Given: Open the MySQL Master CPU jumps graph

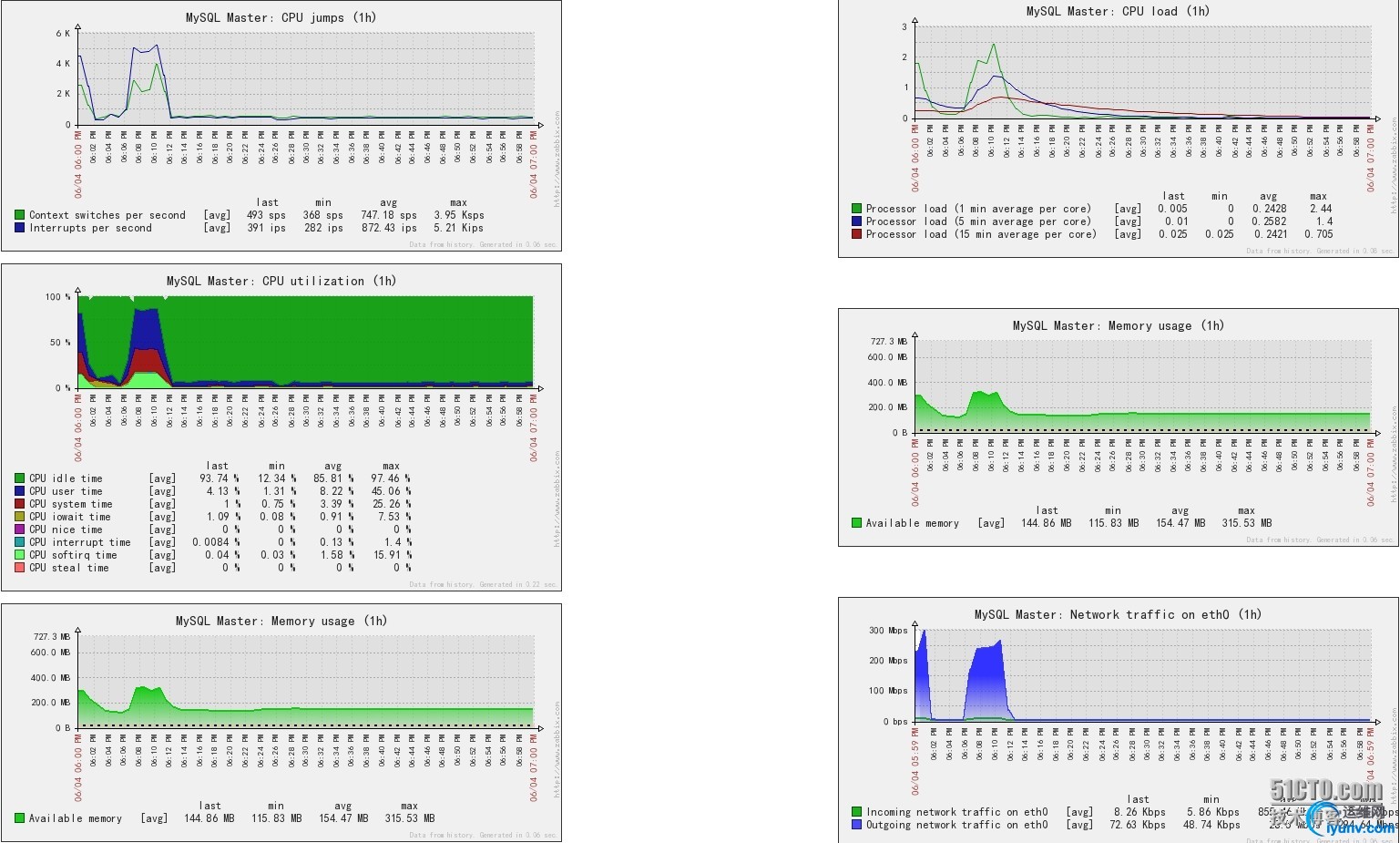Looking at the screenshot, I should point(281,126).
